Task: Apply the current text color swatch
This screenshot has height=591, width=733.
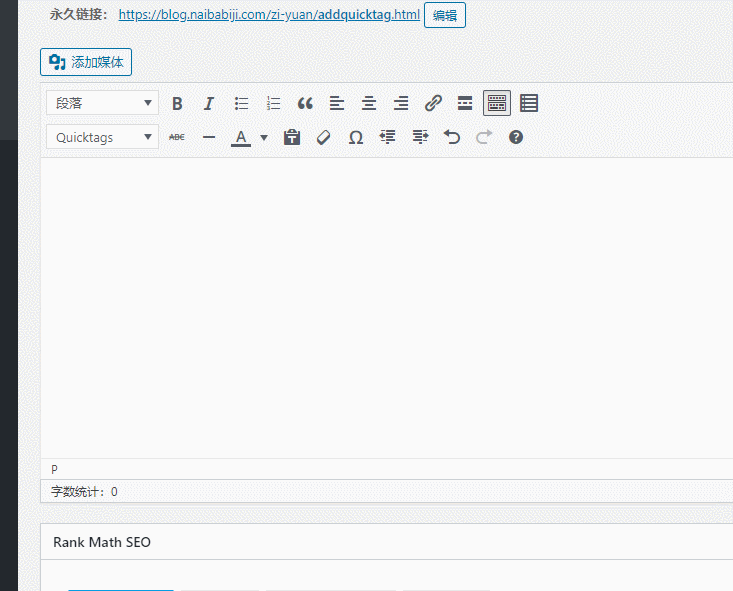Action: (x=240, y=137)
